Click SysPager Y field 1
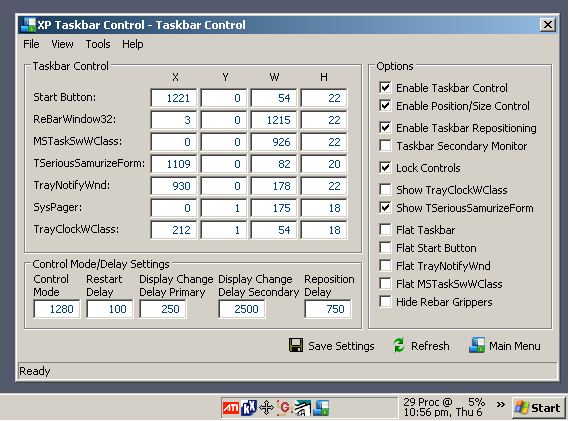Image resolution: width=569 pixels, height=421 pixels. click(x=224, y=208)
